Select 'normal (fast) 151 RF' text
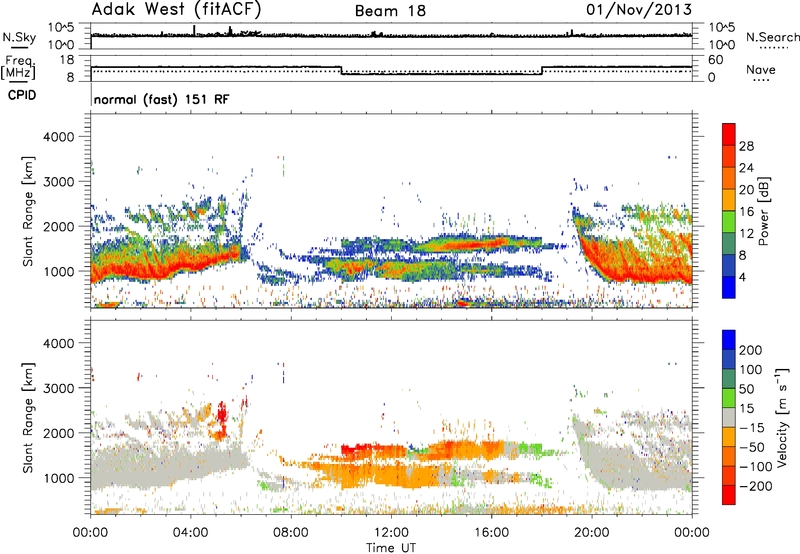The height and width of the screenshot is (554, 800). point(162,99)
